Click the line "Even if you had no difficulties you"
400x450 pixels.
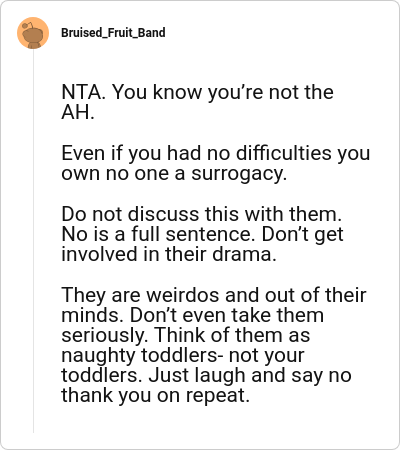tap(216, 153)
